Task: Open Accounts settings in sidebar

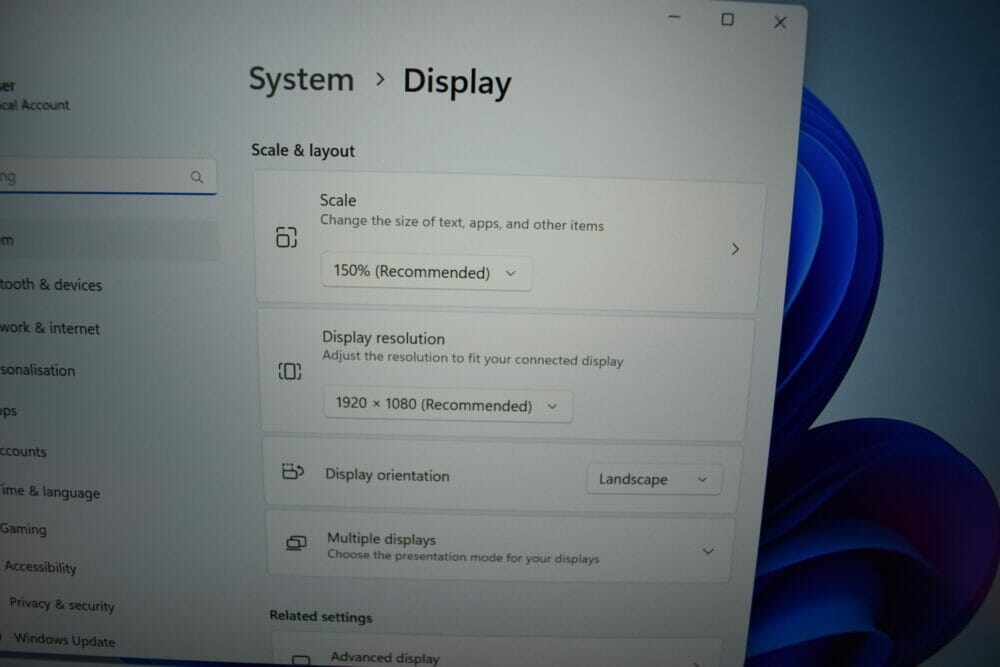Action: tap(24, 451)
